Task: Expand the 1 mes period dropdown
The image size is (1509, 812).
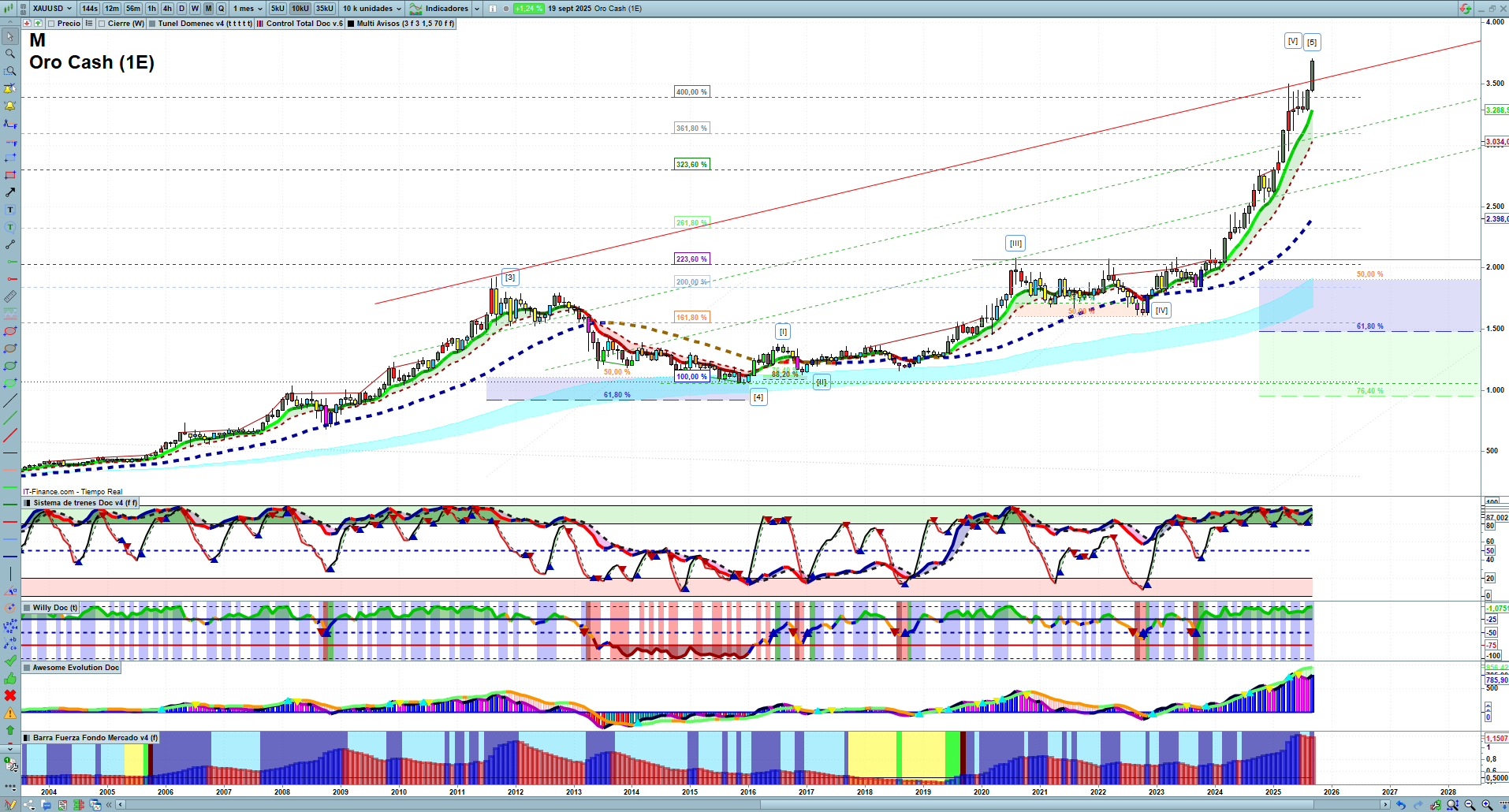Action: click(x=248, y=9)
